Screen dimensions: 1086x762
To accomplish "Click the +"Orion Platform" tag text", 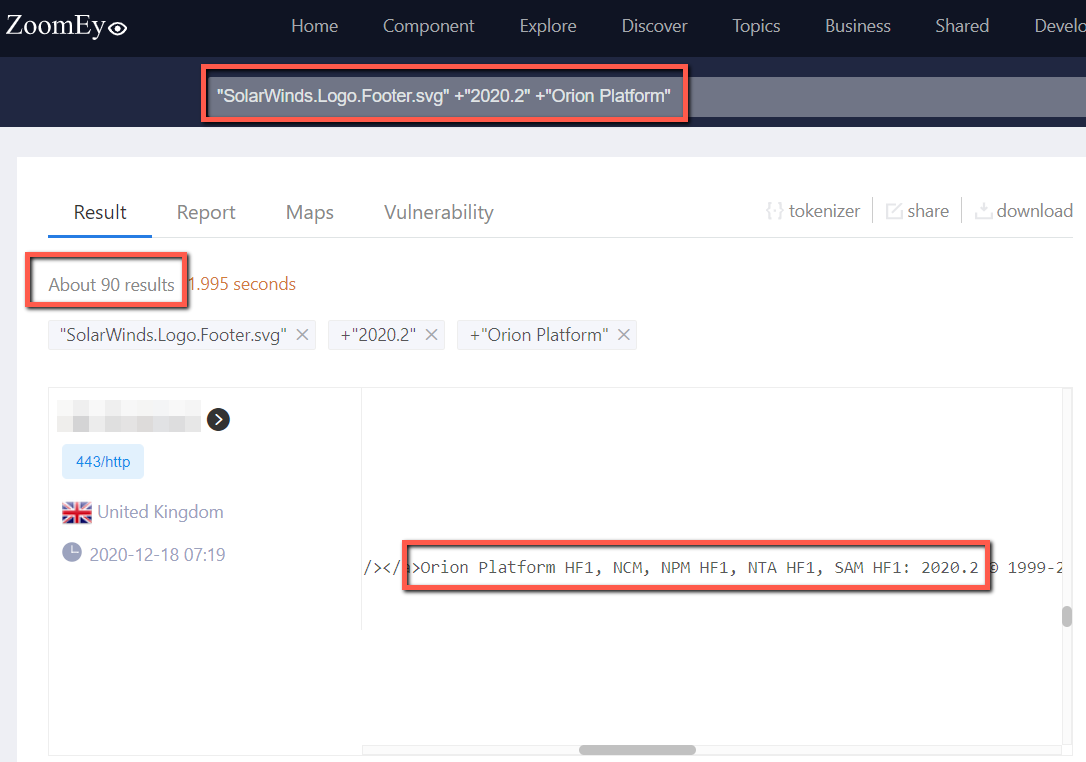I will point(539,335).
